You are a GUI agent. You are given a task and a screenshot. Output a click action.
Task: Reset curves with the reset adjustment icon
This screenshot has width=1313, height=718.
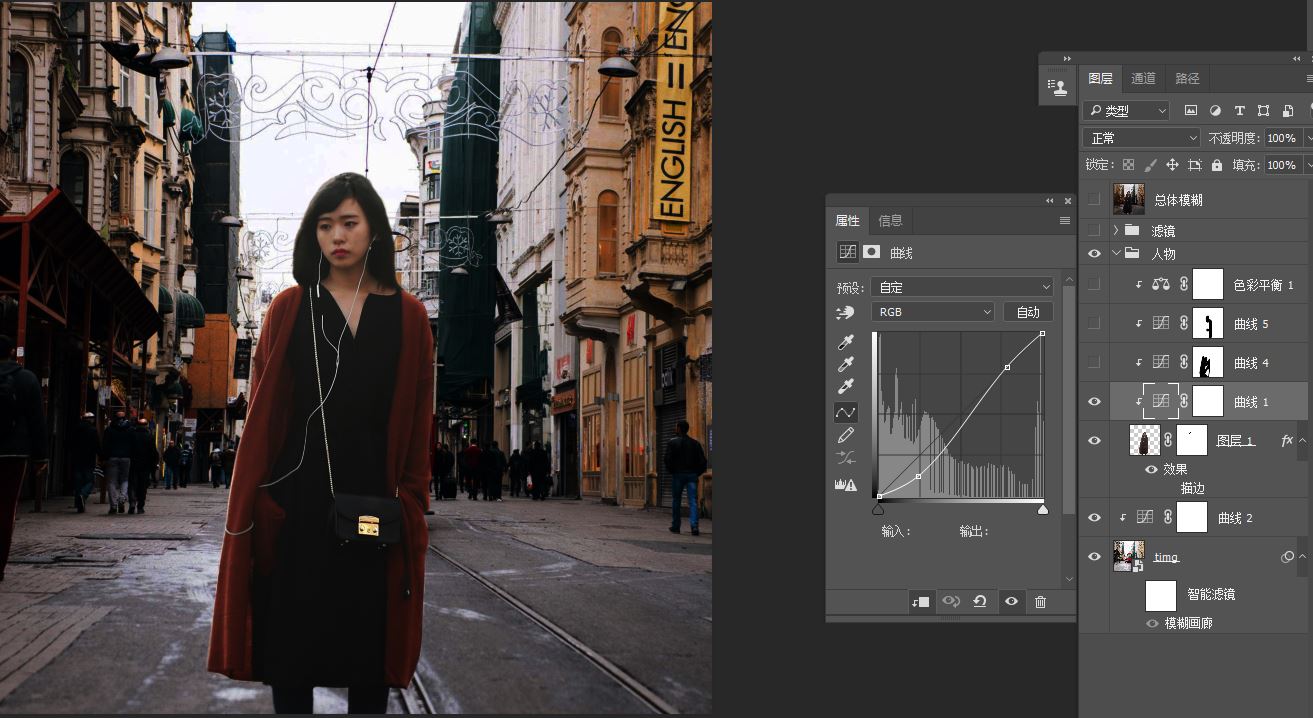[980, 601]
